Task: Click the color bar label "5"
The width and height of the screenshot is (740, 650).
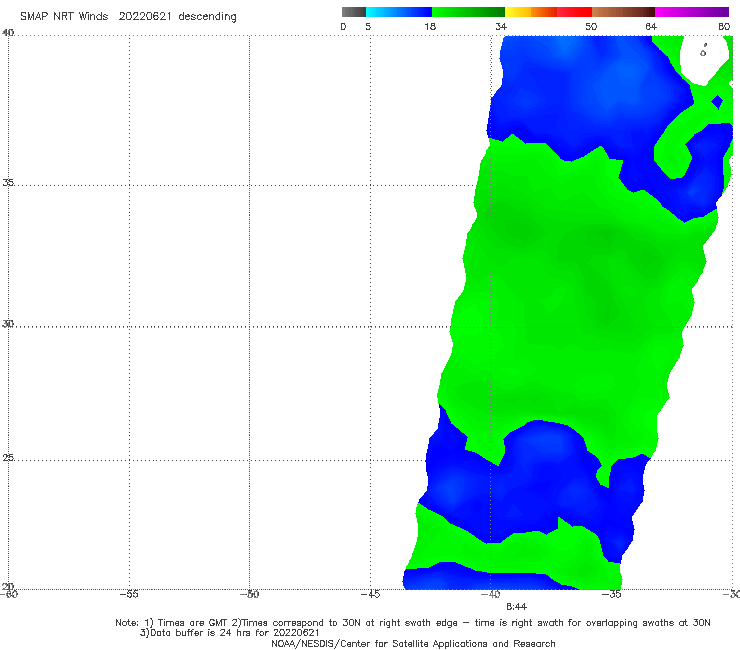Action: [368, 26]
